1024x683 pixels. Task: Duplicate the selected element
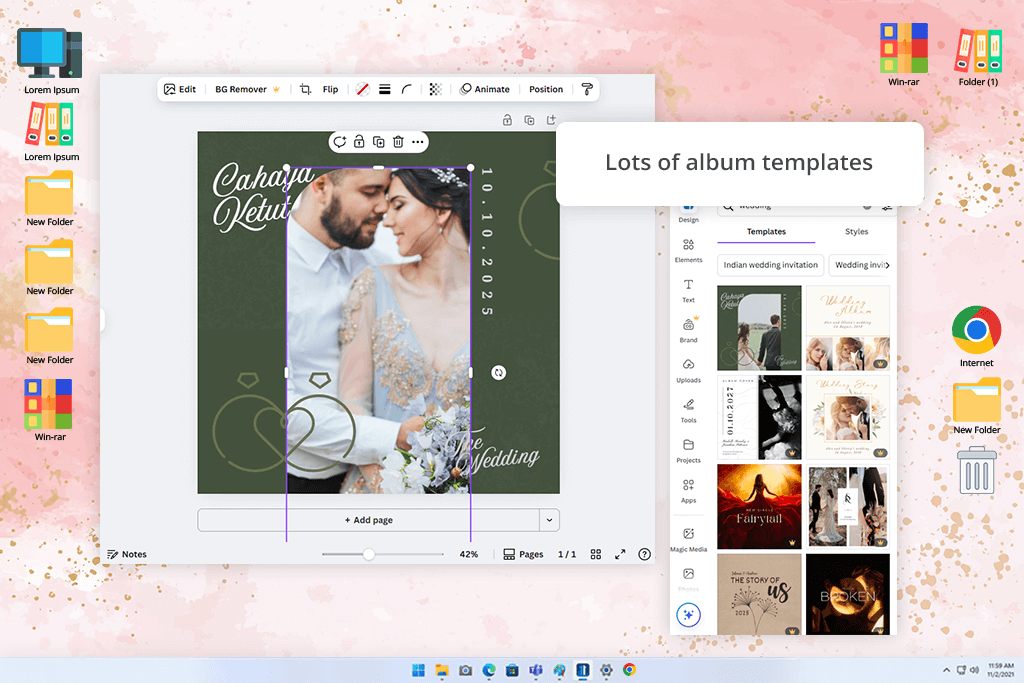pos(379,142)
